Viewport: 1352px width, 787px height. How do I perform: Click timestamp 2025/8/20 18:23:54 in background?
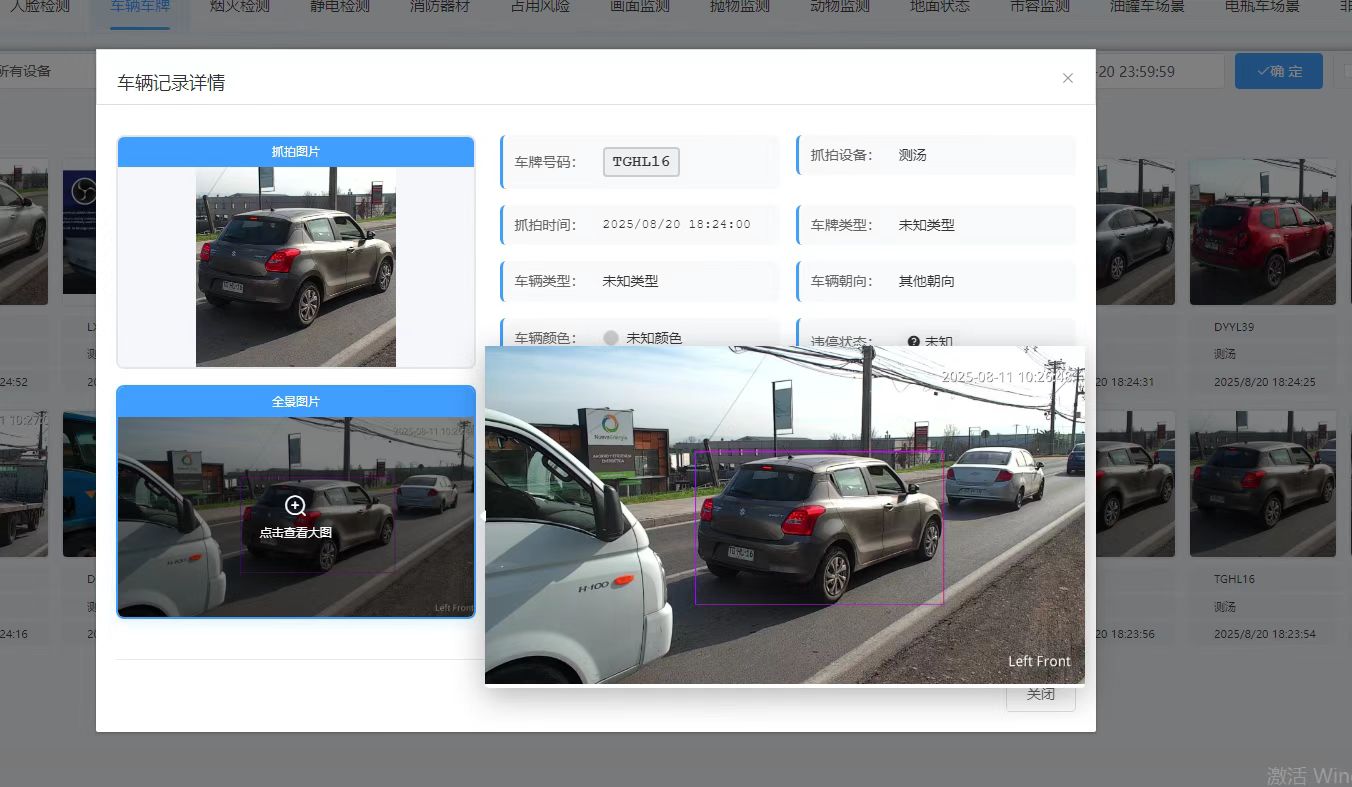pos(1265,634)
